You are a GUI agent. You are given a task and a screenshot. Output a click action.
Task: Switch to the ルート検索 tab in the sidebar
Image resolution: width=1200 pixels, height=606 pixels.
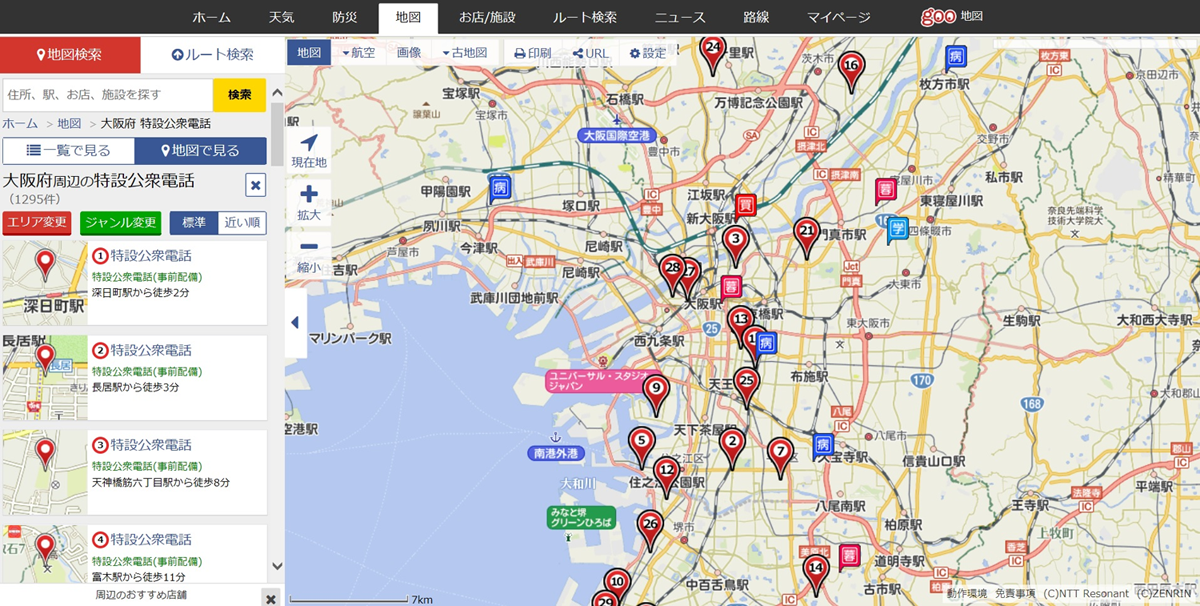click(x=212, y=55)
